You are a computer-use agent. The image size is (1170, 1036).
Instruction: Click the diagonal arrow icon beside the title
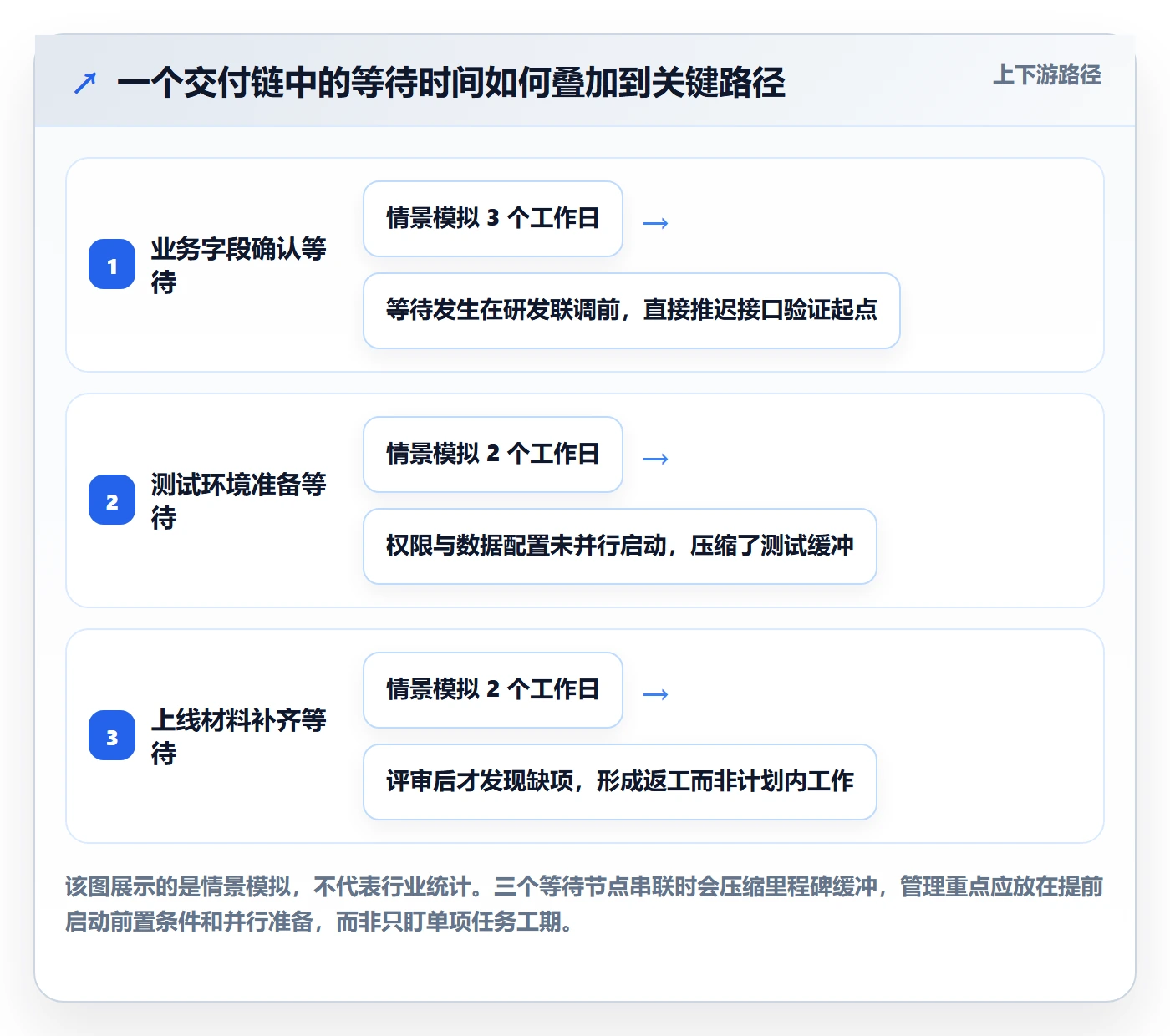tap(85, 83)
